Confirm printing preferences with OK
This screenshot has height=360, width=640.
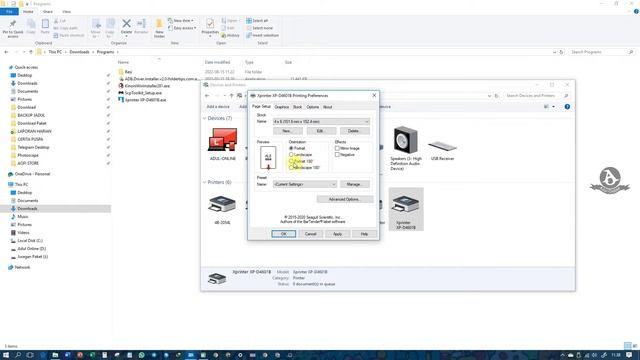[x=284, y=234]
